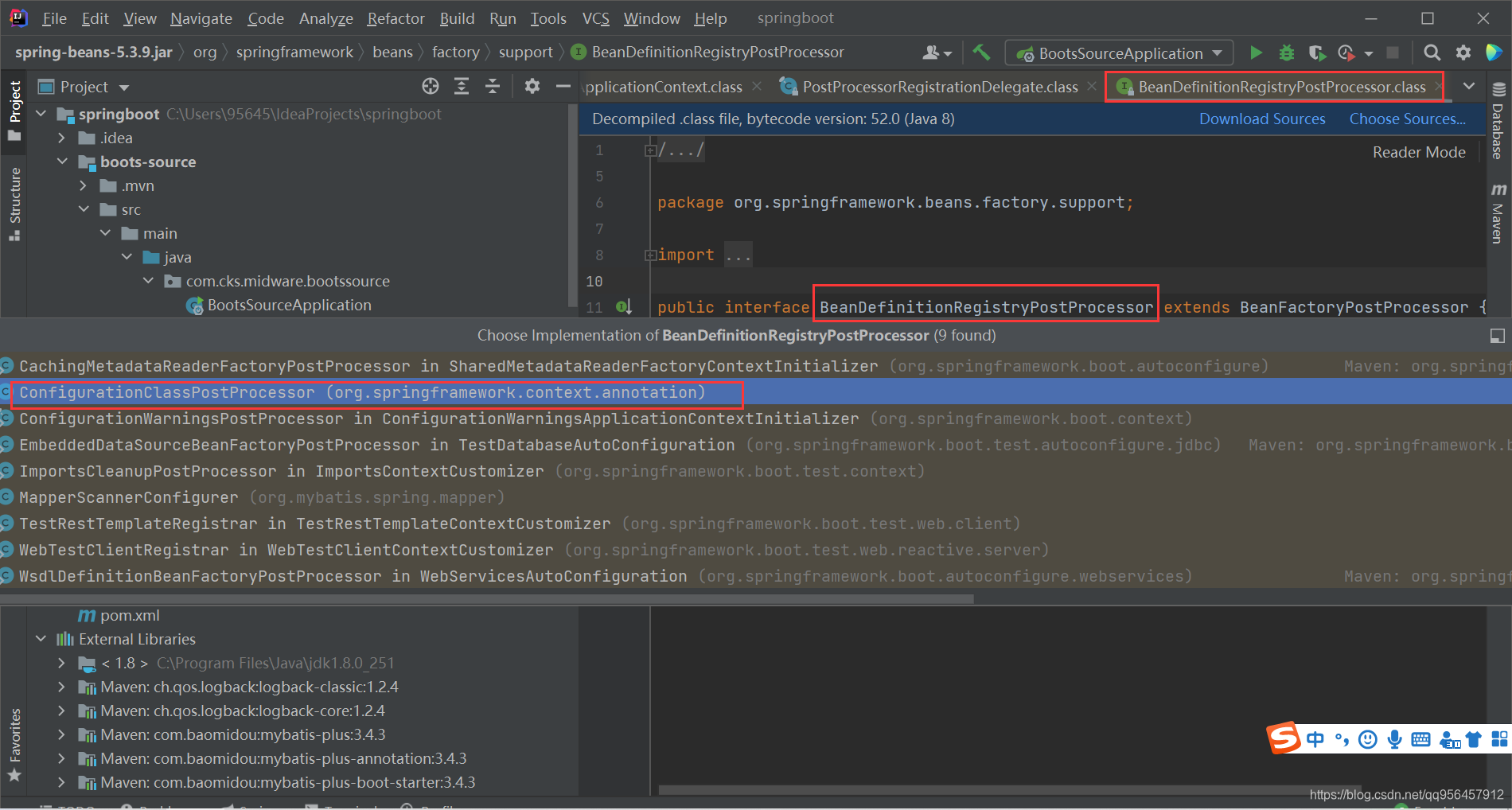
Task: Select CachingMetadataReaderFactoryPostProcessor row
Action: [756, 366]
